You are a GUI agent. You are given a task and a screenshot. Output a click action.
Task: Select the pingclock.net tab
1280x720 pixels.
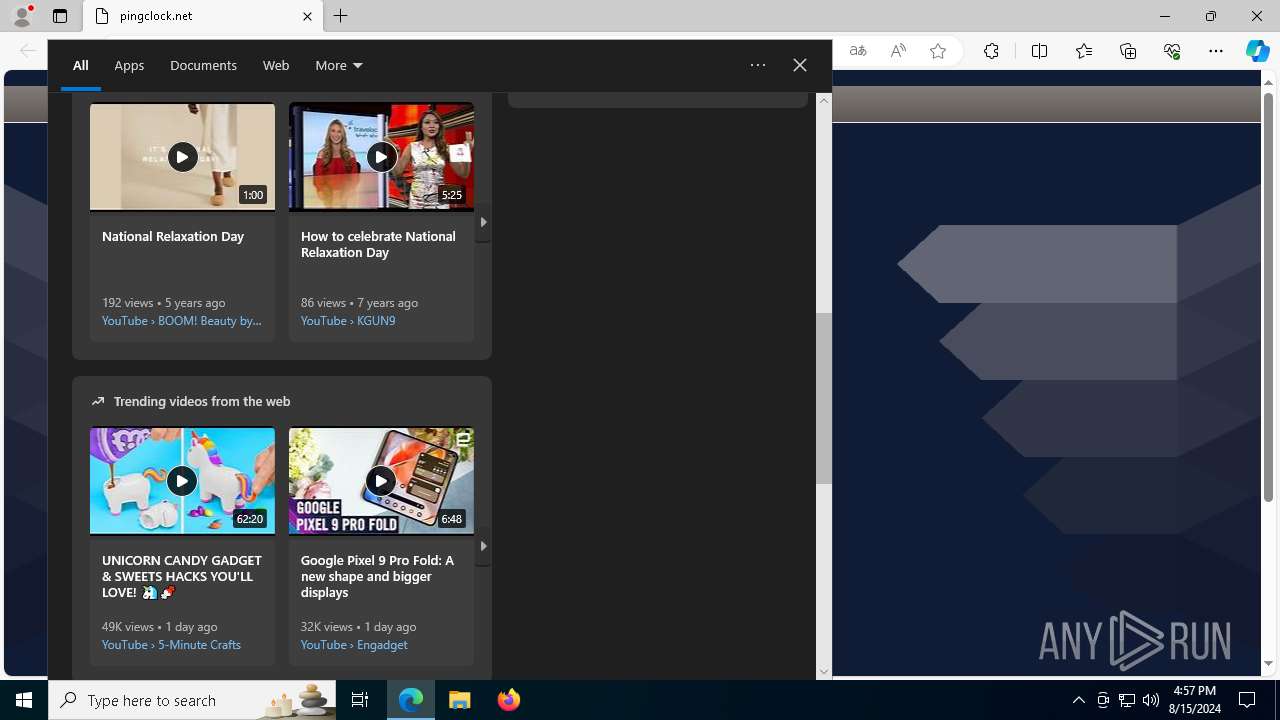(203, 16)
